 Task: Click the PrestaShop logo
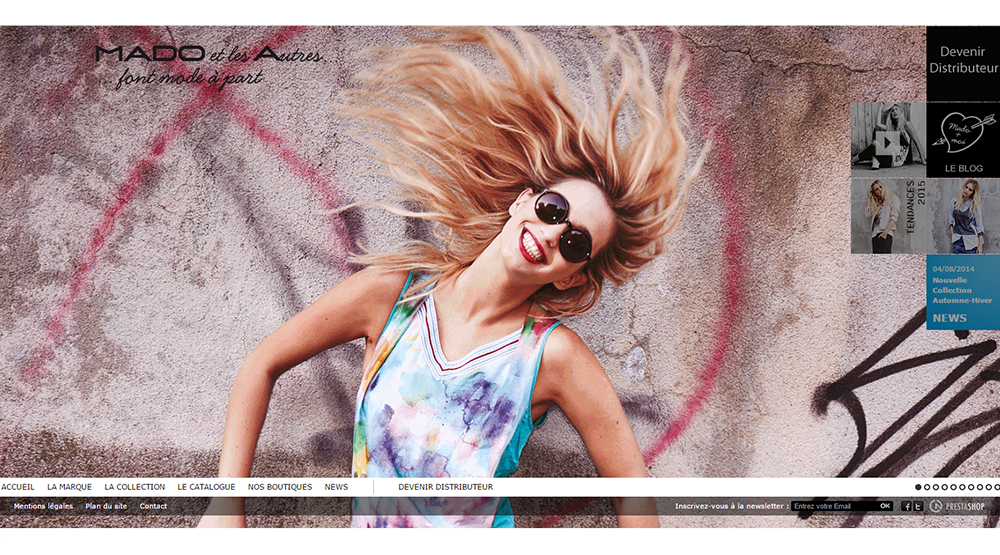(957, 507)
